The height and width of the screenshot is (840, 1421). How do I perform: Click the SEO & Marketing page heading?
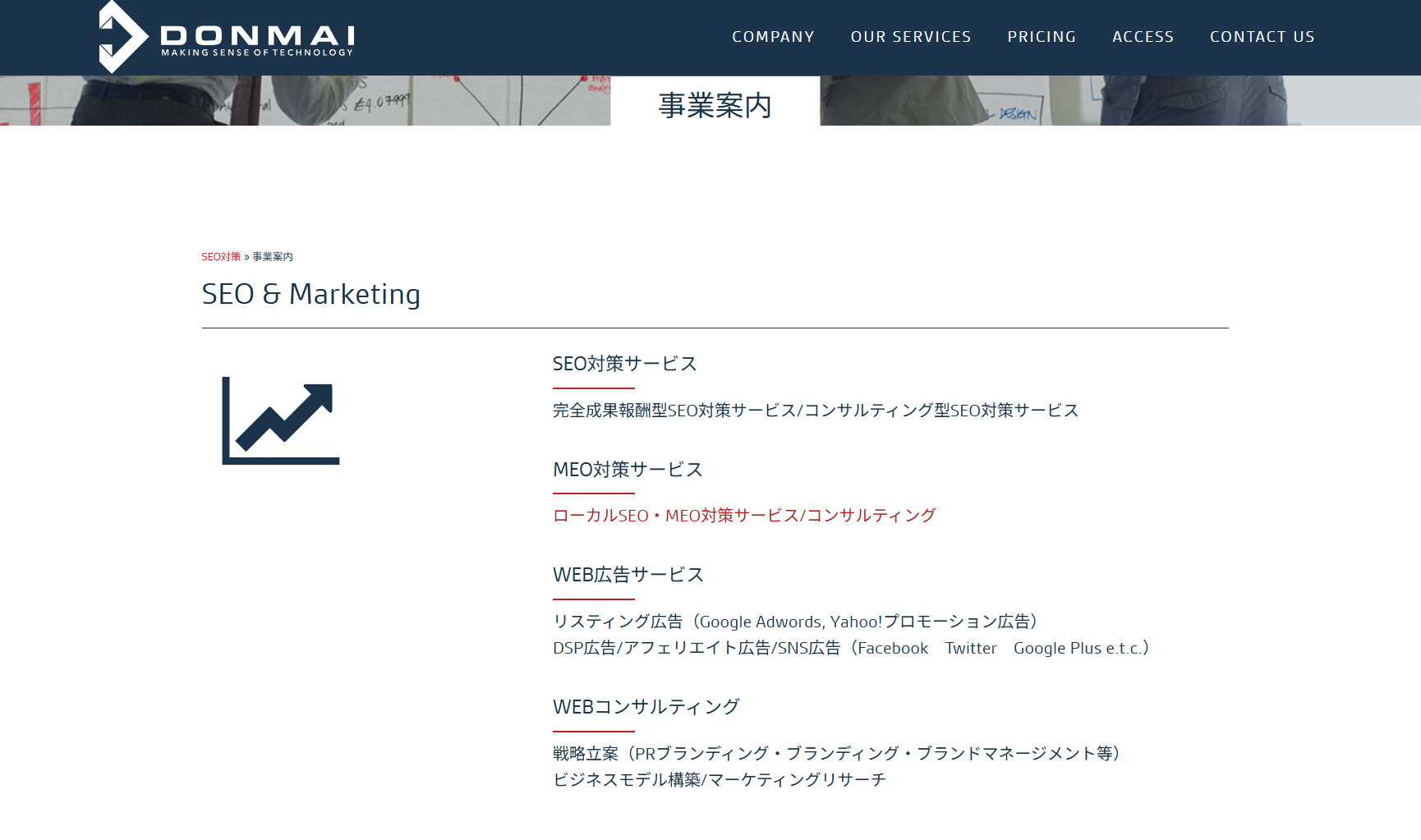click(310, 294)
